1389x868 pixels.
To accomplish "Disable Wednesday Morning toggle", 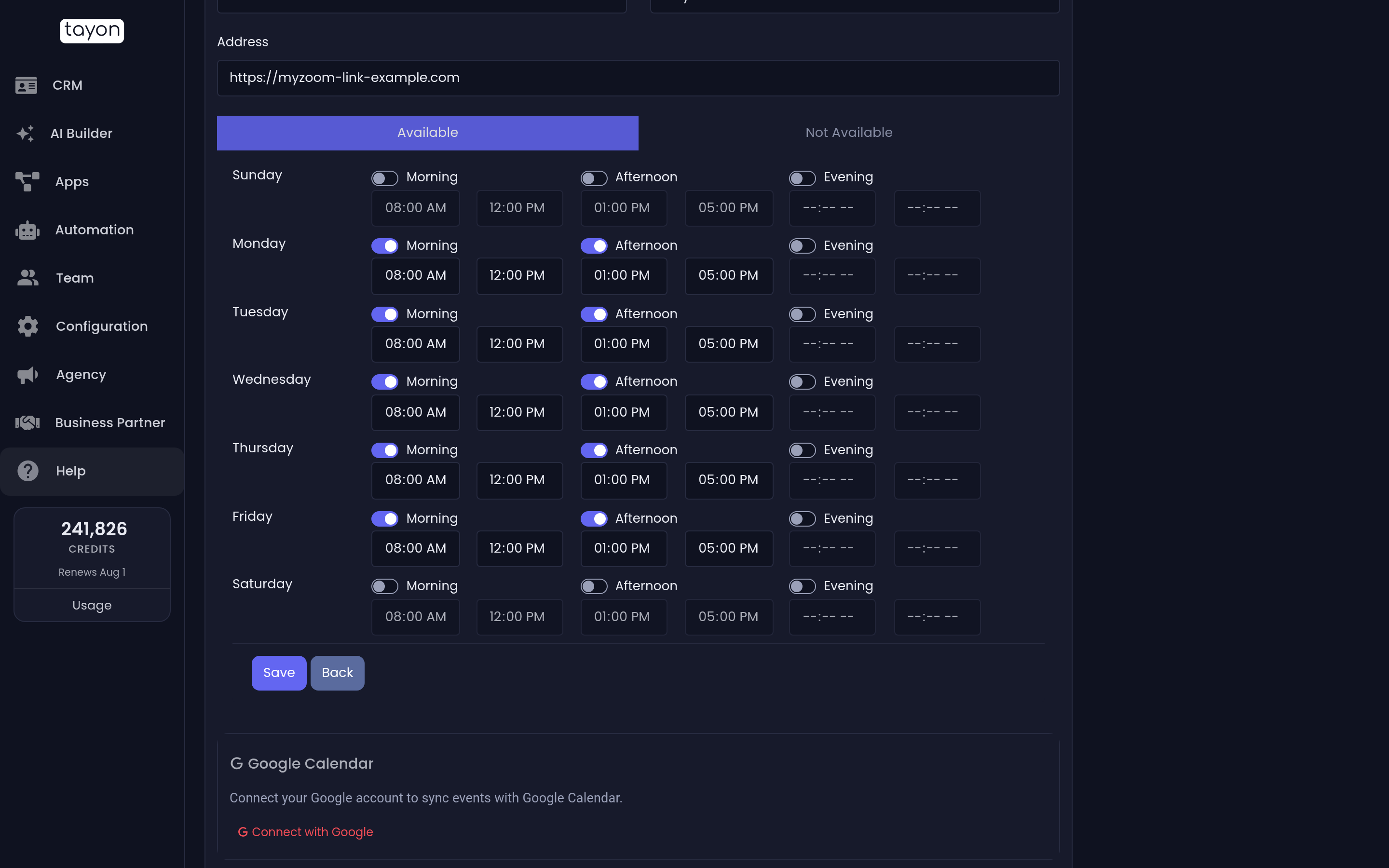I will point(384,382).
